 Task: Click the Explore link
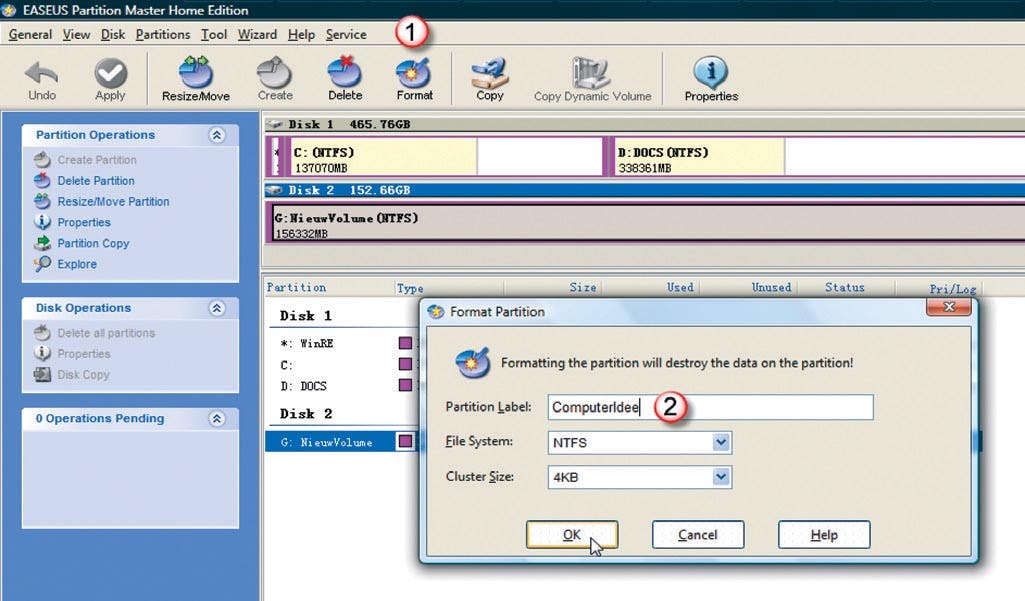click(77, 264)
